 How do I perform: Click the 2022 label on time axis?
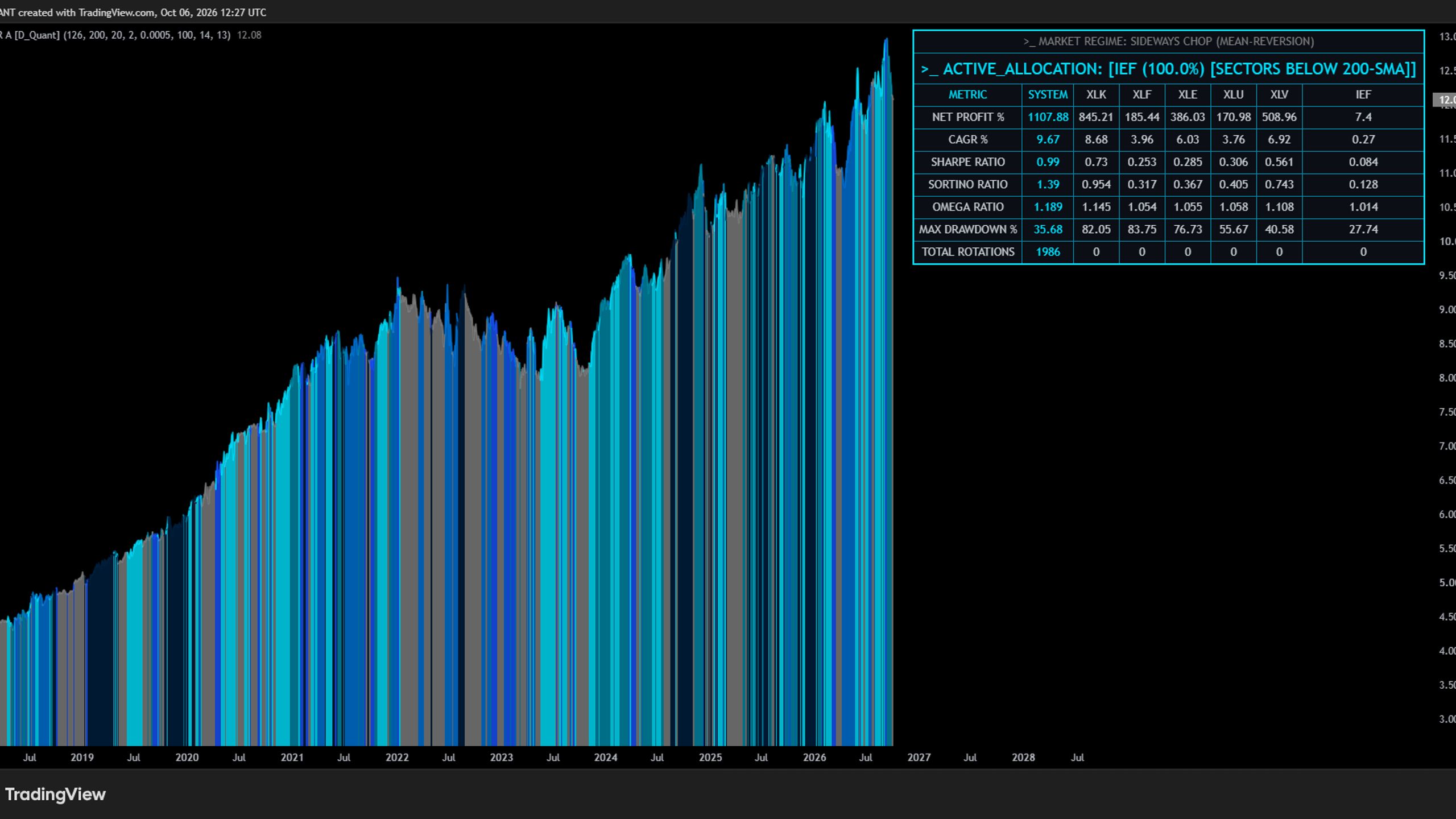click(x=397, y=758)
